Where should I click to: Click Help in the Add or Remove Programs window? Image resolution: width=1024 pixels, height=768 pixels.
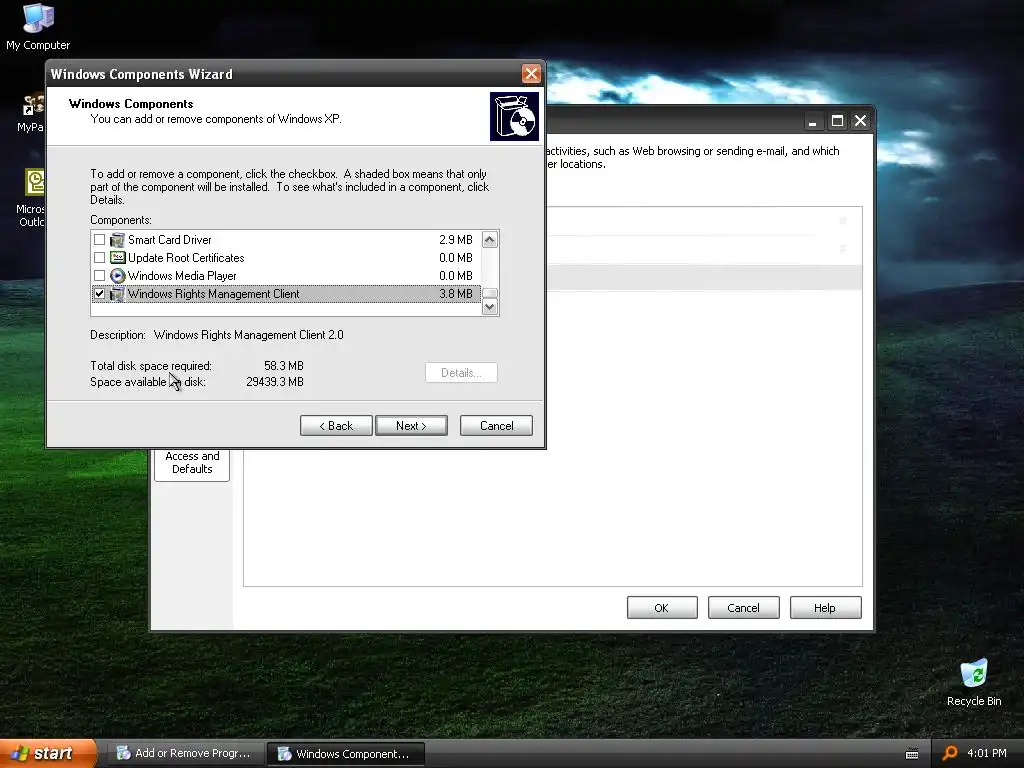[825, 608]
